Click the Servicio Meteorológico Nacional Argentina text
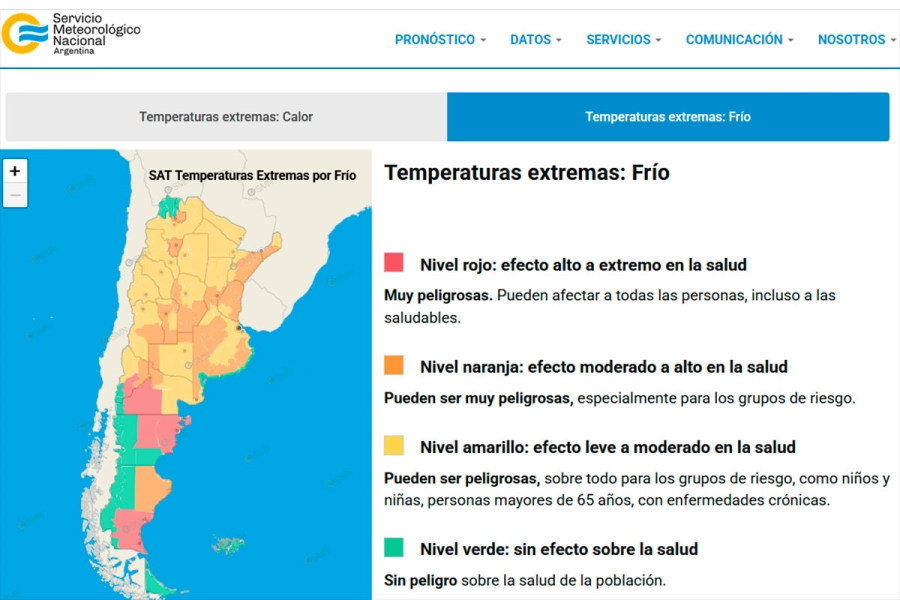The width and height of the screenshot is (900, 600). 96,34
